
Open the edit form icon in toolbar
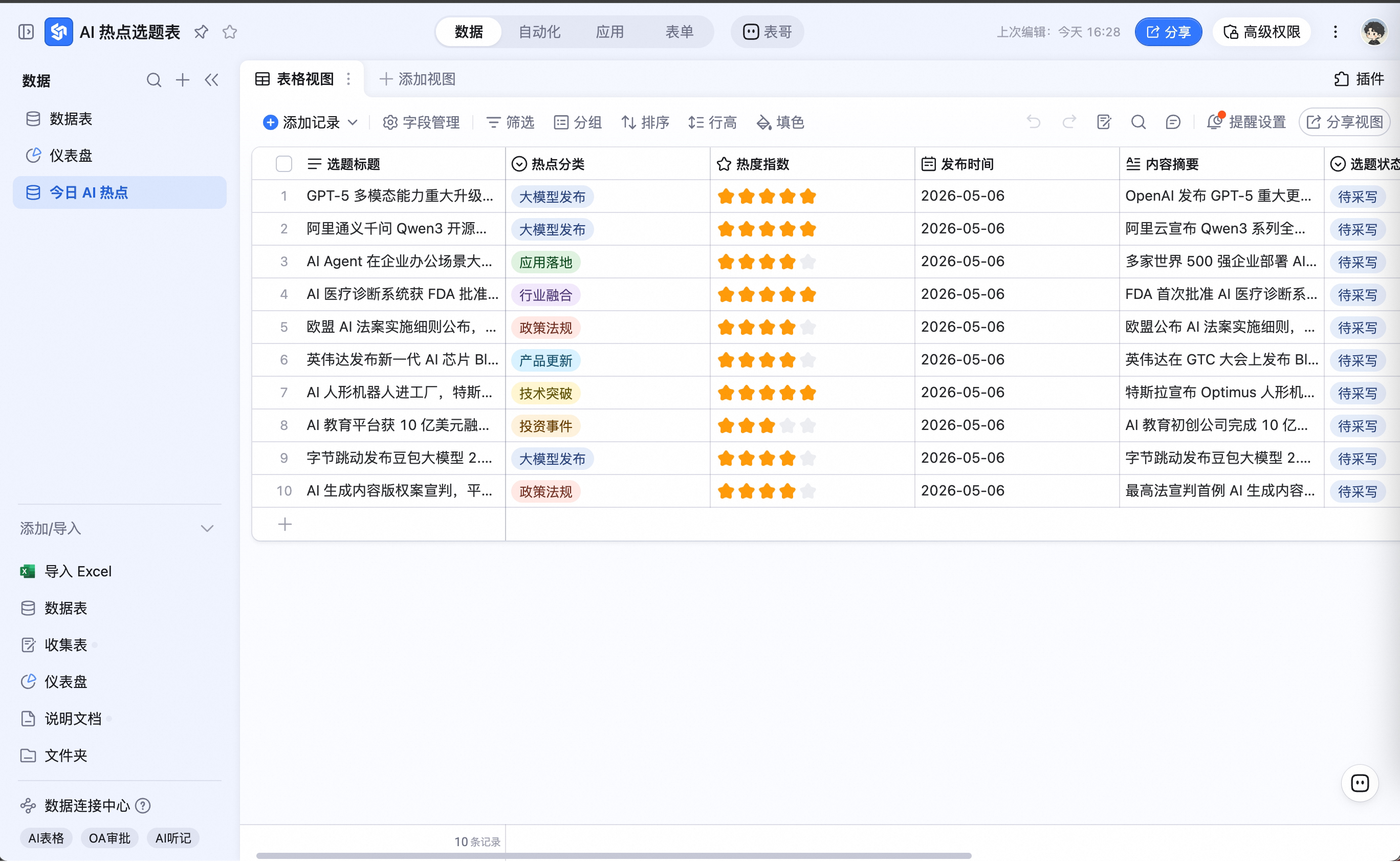[x=1104, y=122]
